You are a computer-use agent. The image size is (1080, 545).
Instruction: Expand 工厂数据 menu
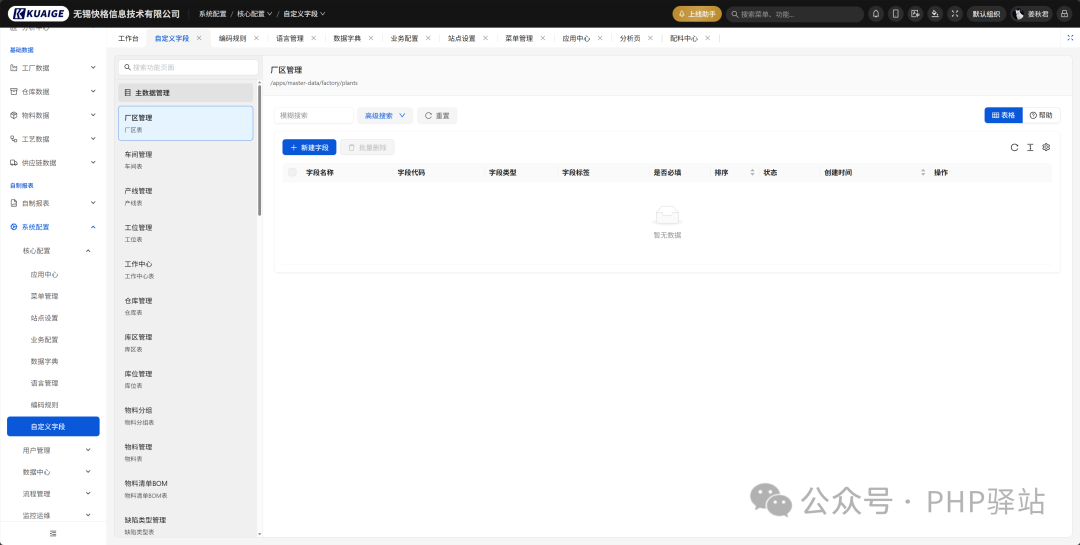point(93,68)
